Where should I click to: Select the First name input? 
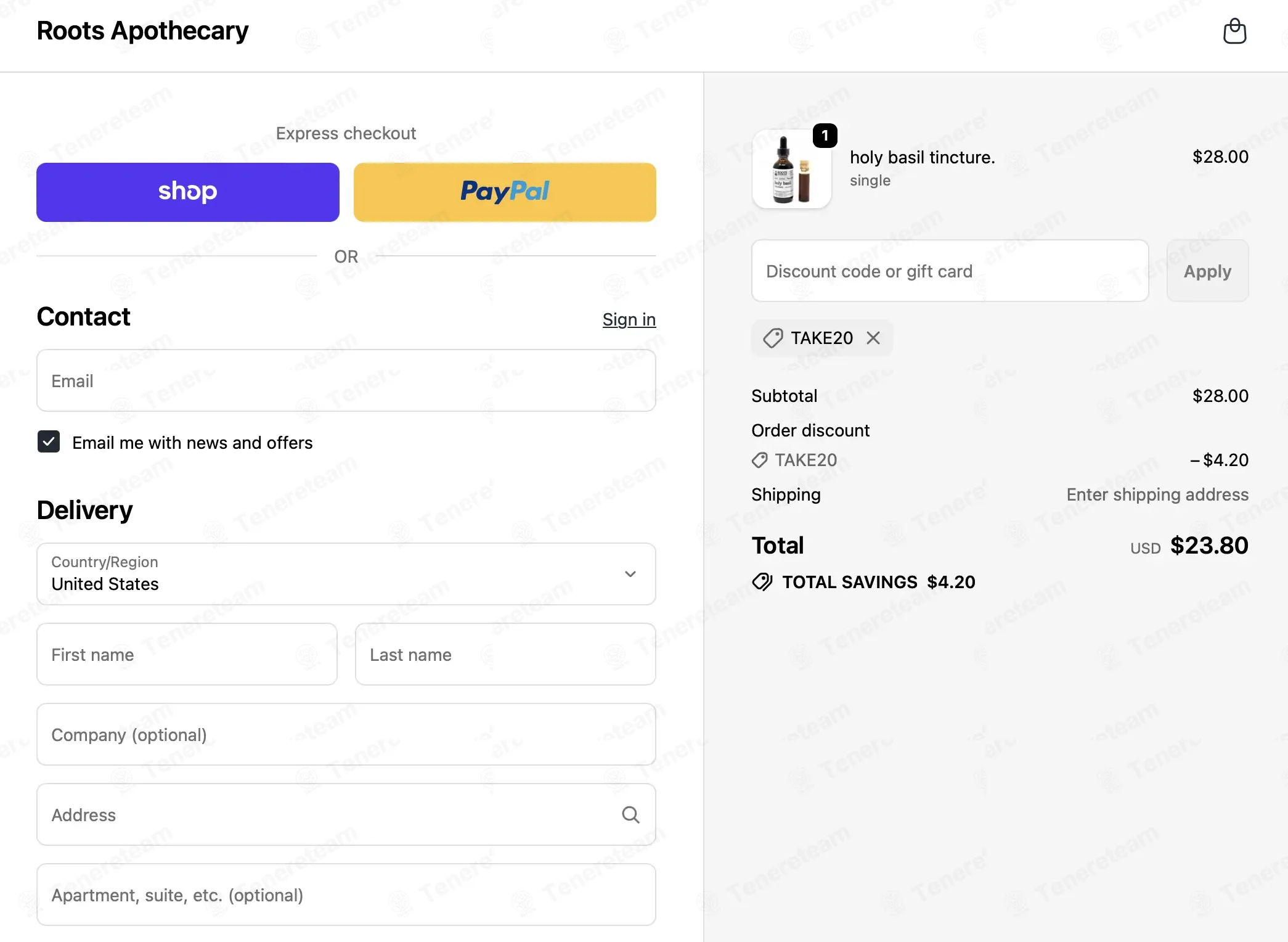pyautogui.click(x=187, y=654)
